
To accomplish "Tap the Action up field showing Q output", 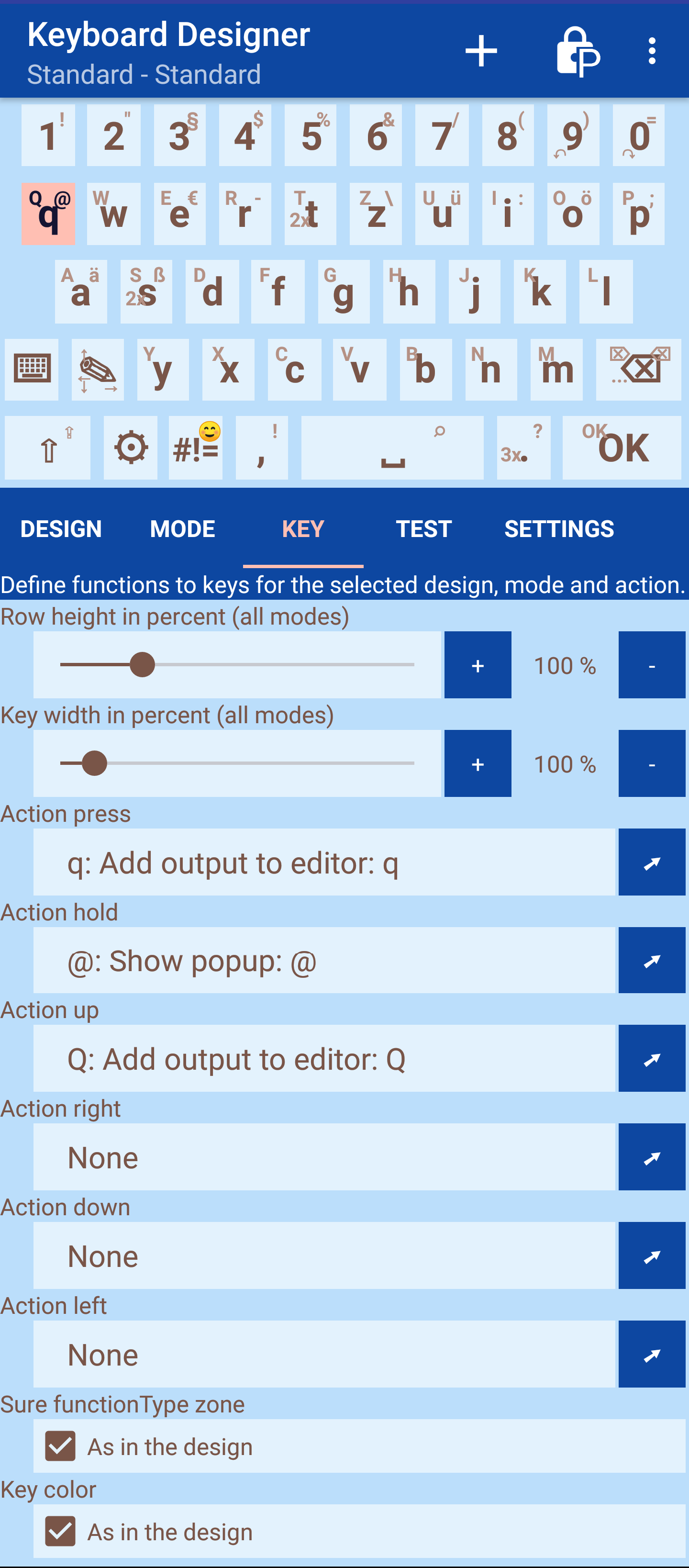I will 324,1059.
